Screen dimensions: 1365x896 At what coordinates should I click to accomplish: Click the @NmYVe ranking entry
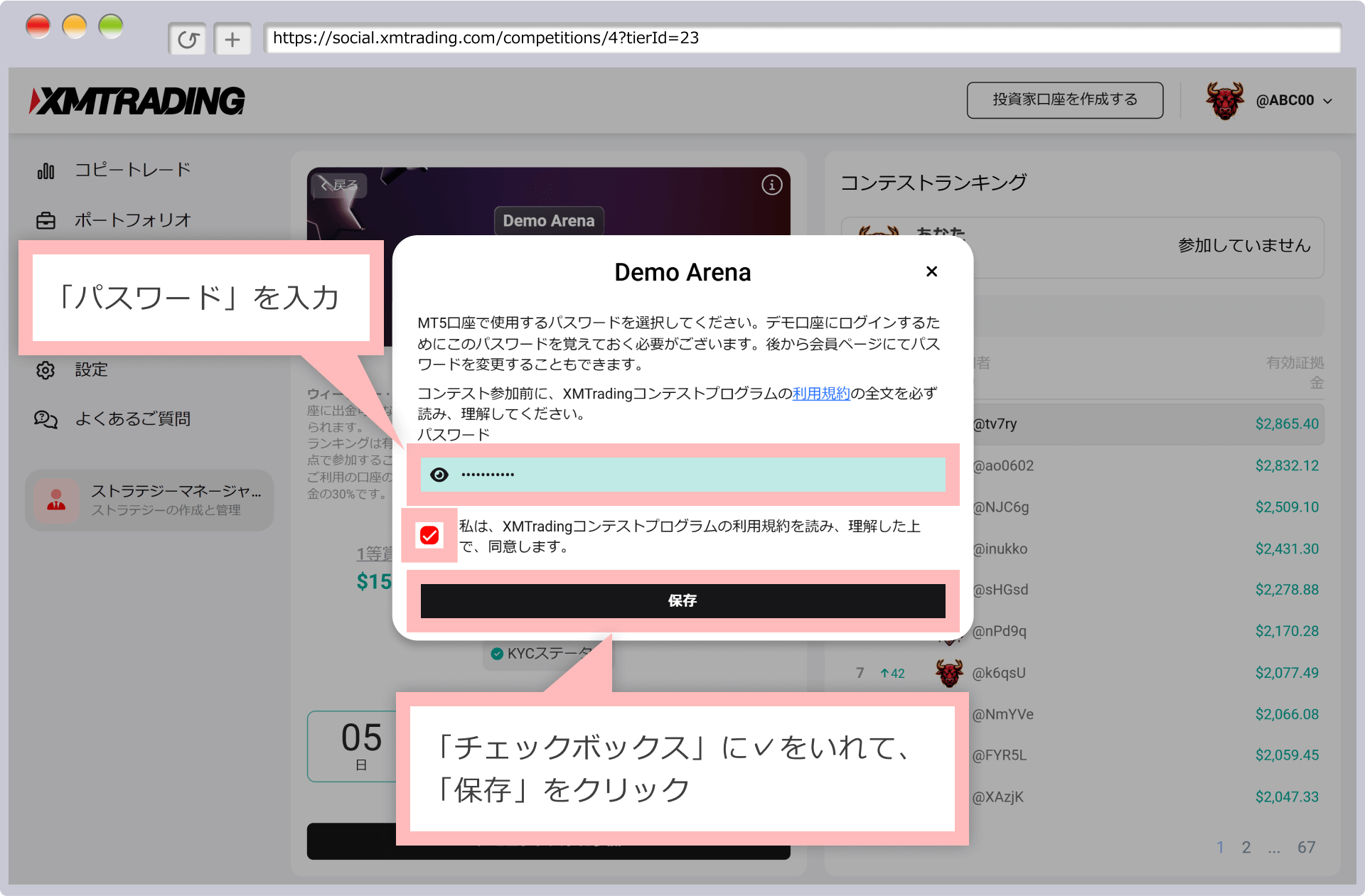point(1003,714)
